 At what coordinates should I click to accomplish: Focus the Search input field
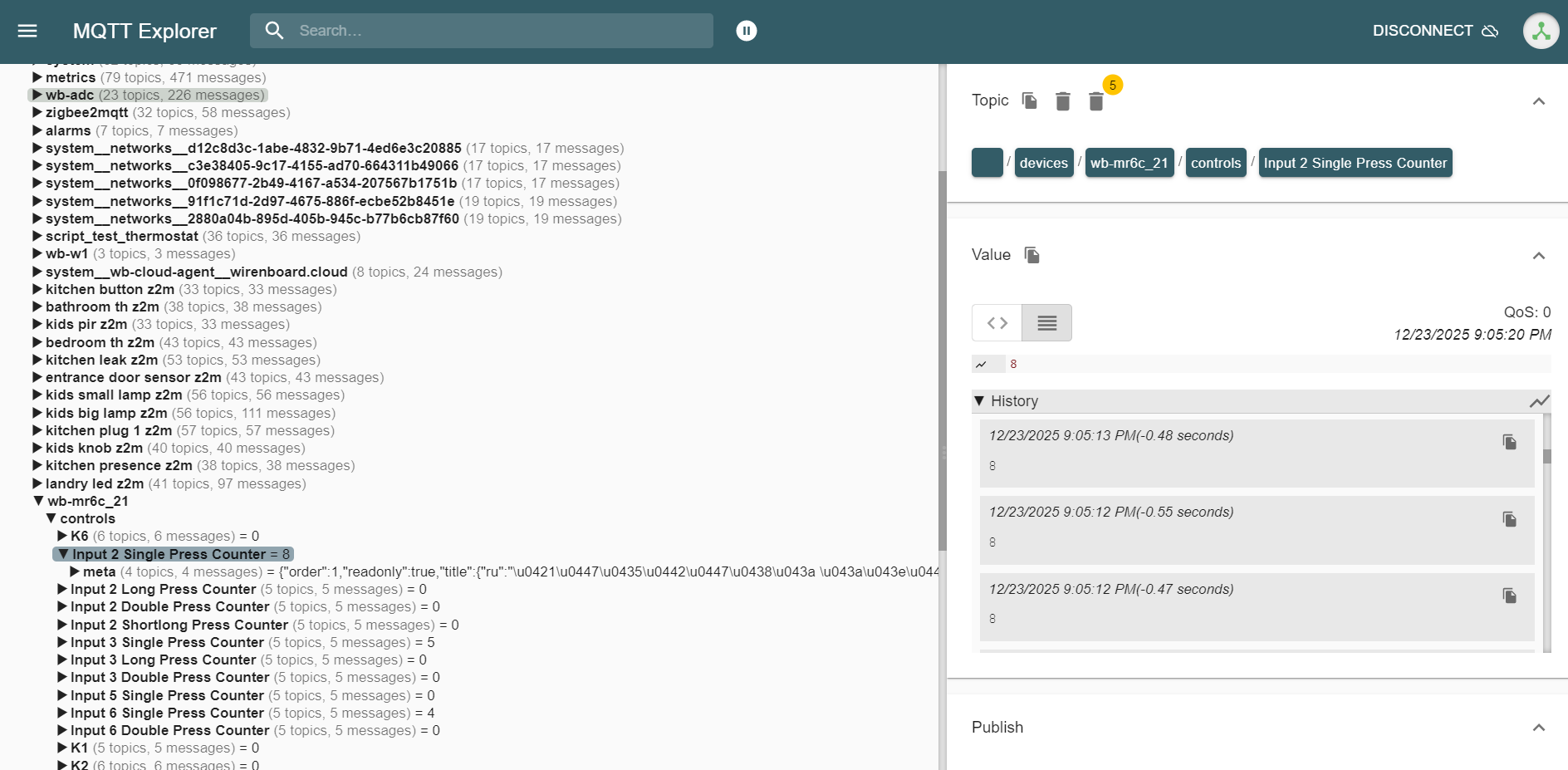498,31
